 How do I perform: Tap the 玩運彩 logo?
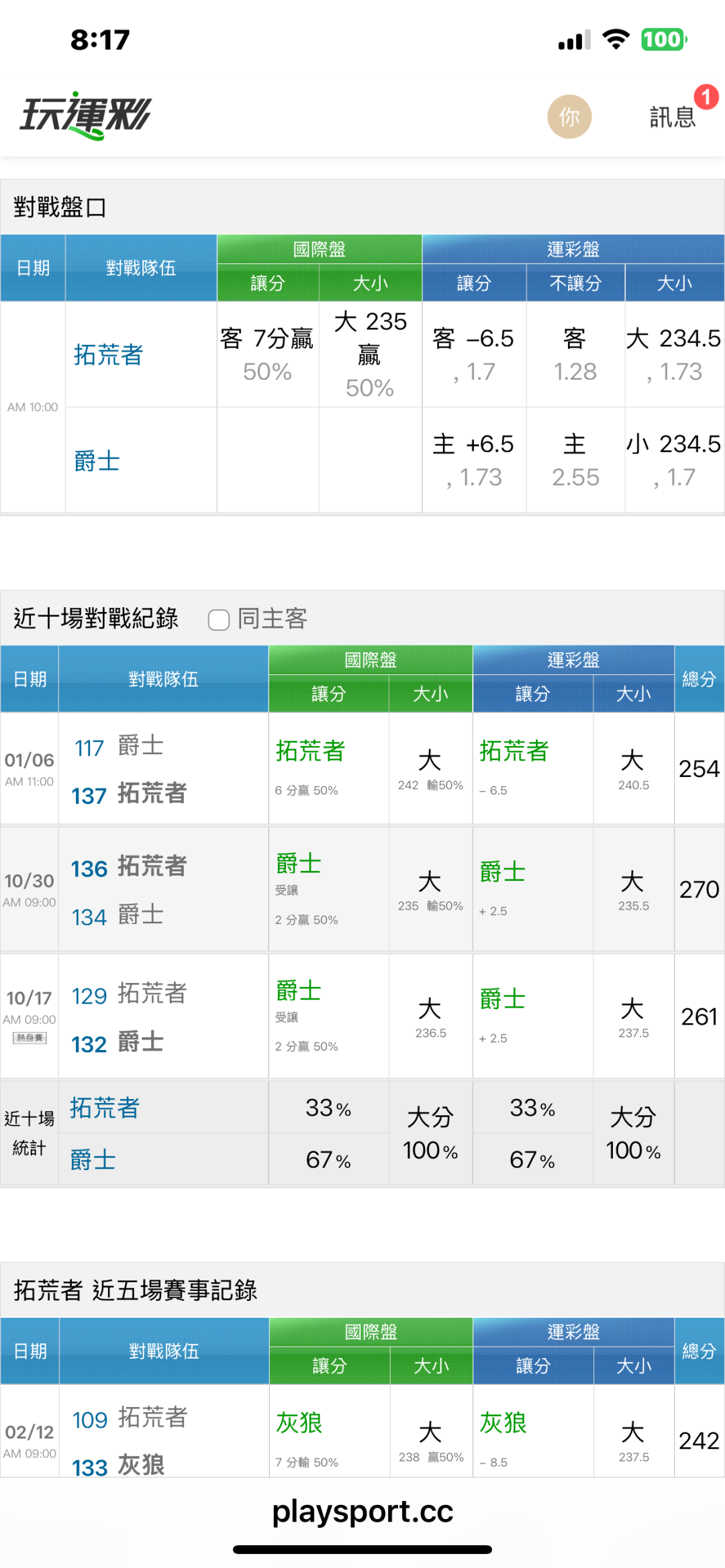(x=85, y=115)
